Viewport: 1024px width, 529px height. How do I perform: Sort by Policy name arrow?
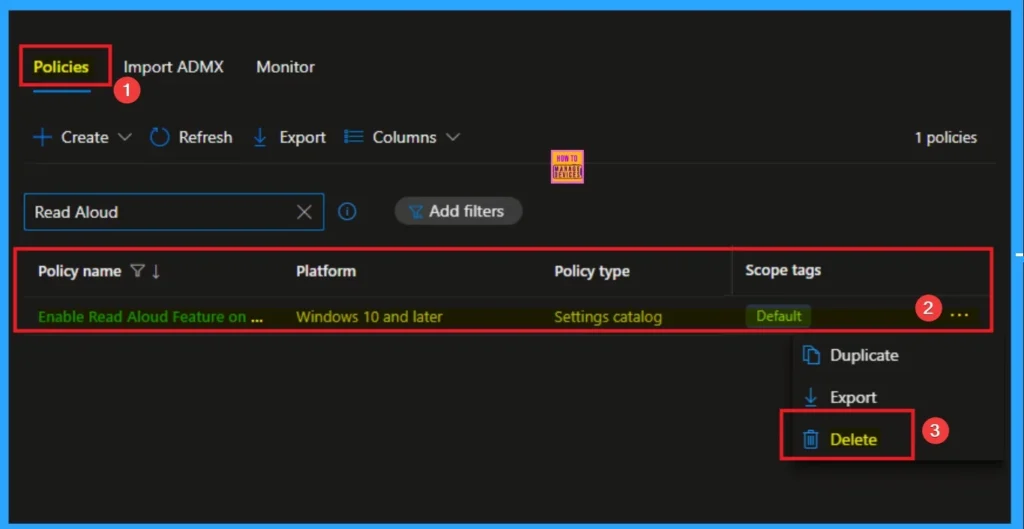click(x=155, y=271)
